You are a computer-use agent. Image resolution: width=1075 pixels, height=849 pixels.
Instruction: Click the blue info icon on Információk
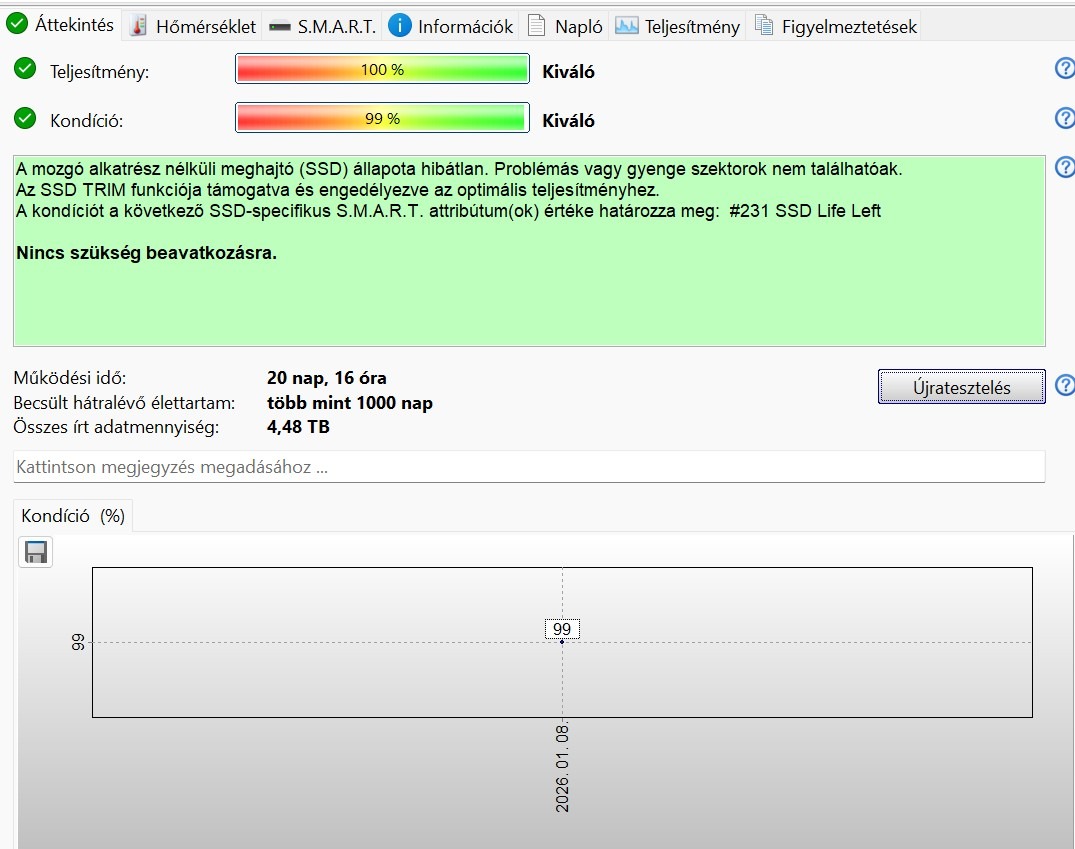tap(400, 25)
